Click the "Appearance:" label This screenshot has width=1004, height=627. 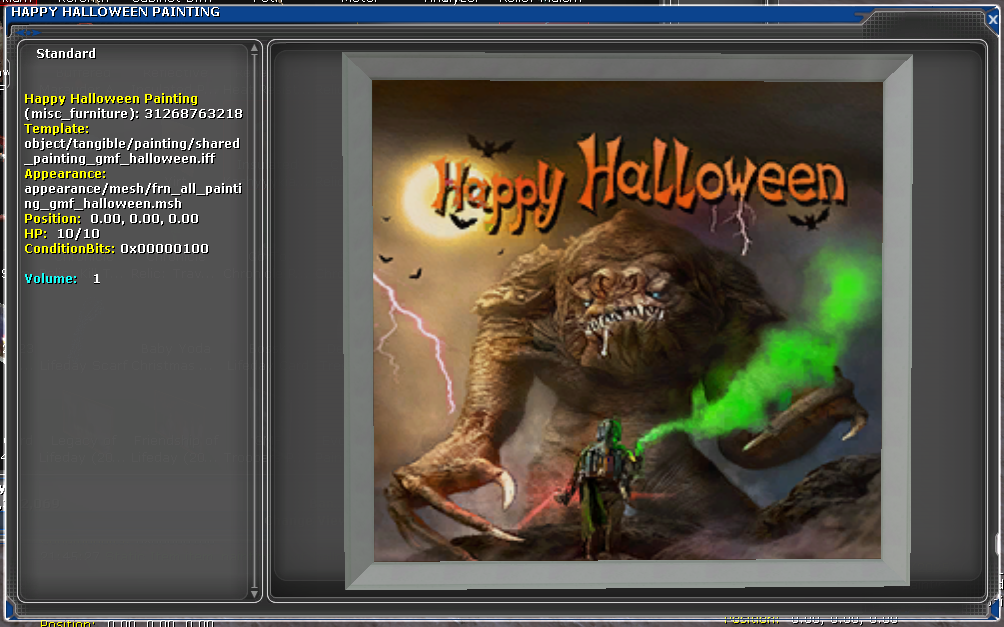pyautogui.click(x=65, y=174)
